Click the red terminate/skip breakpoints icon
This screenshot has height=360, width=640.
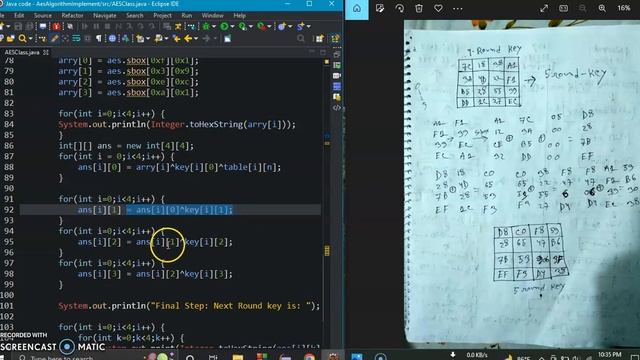click(56, 26)
